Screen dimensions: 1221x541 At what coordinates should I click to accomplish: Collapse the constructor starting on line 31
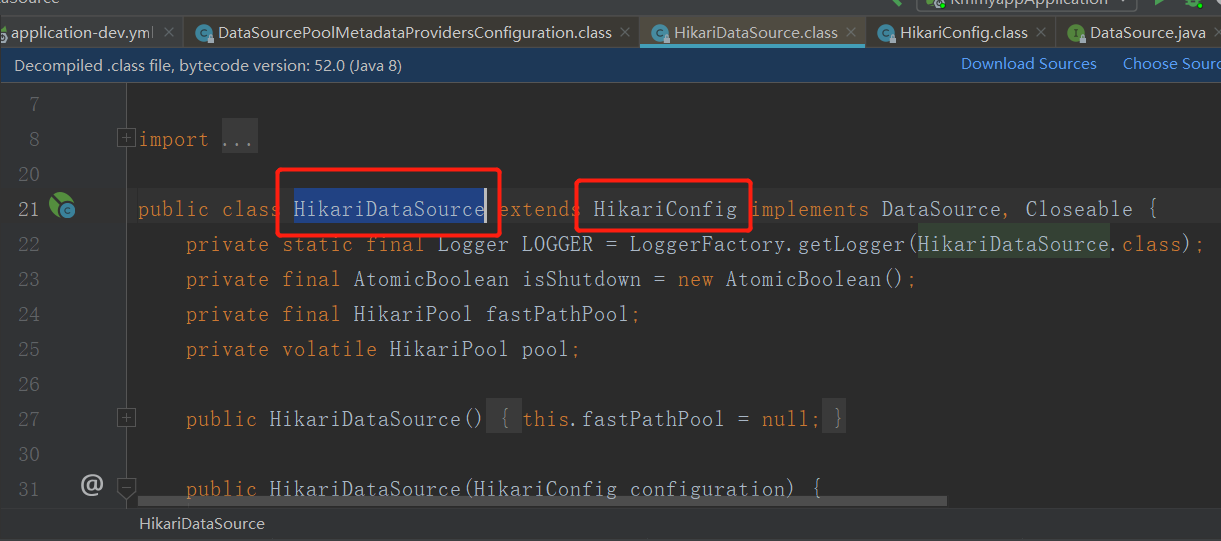point(126,487)
